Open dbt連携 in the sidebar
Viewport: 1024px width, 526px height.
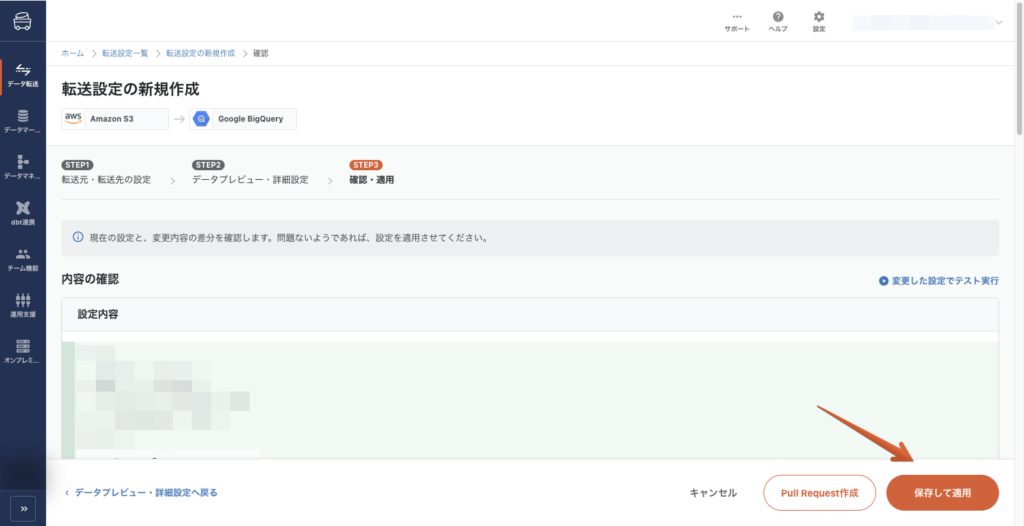coord(22,213)
